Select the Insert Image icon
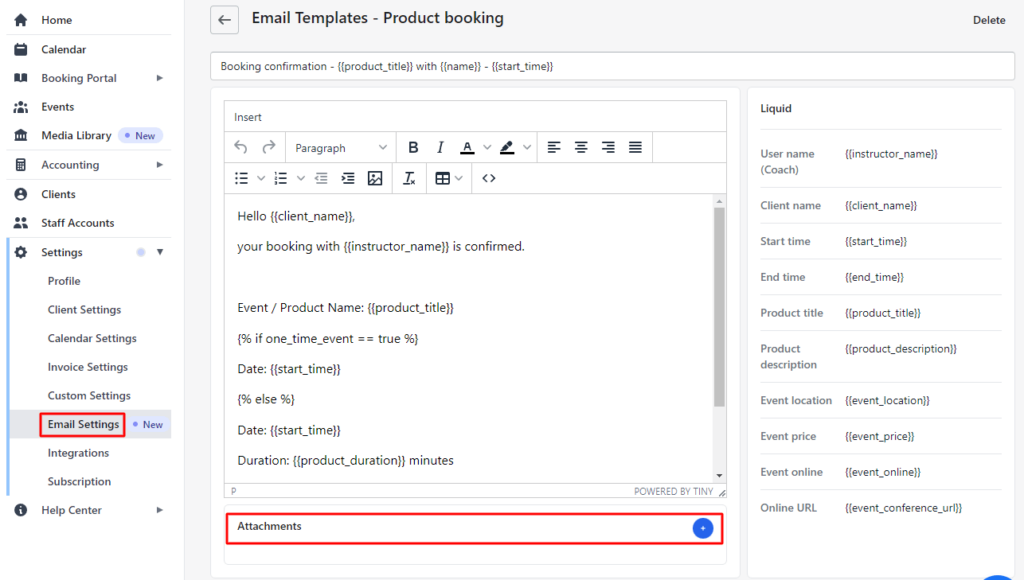1024x580 pixels. [375, 178]
